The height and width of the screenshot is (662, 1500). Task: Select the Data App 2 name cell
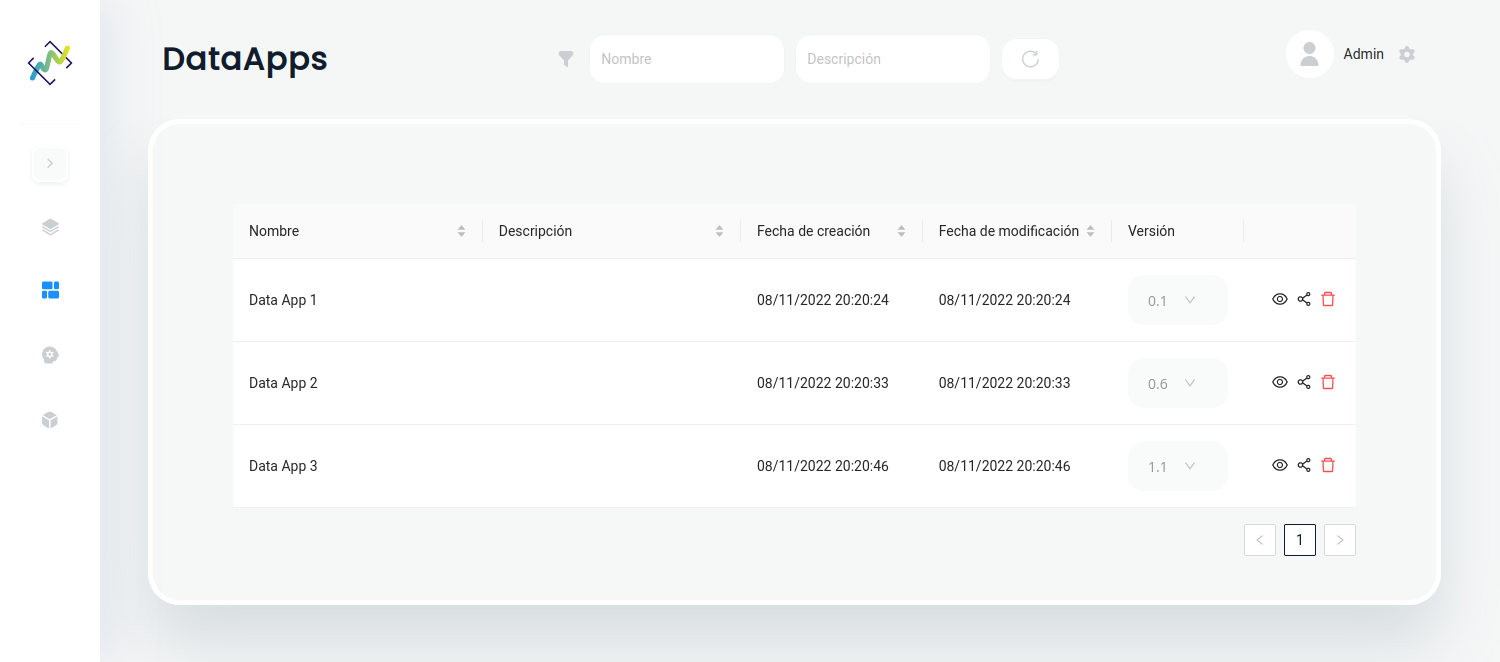(x=358, y=383)
